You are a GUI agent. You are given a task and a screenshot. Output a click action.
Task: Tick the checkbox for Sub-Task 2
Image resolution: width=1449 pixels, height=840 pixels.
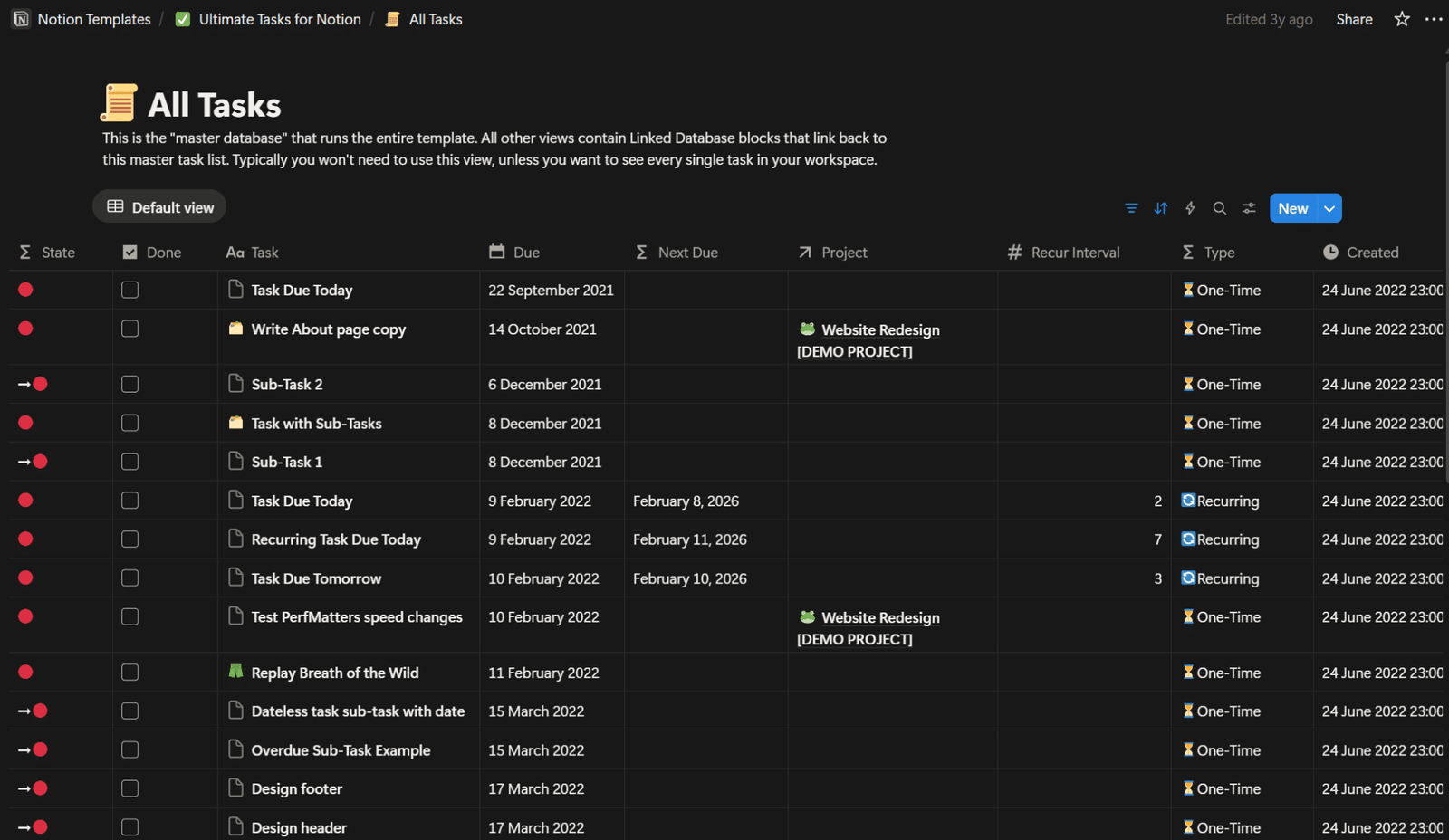(x=130, y=384)
